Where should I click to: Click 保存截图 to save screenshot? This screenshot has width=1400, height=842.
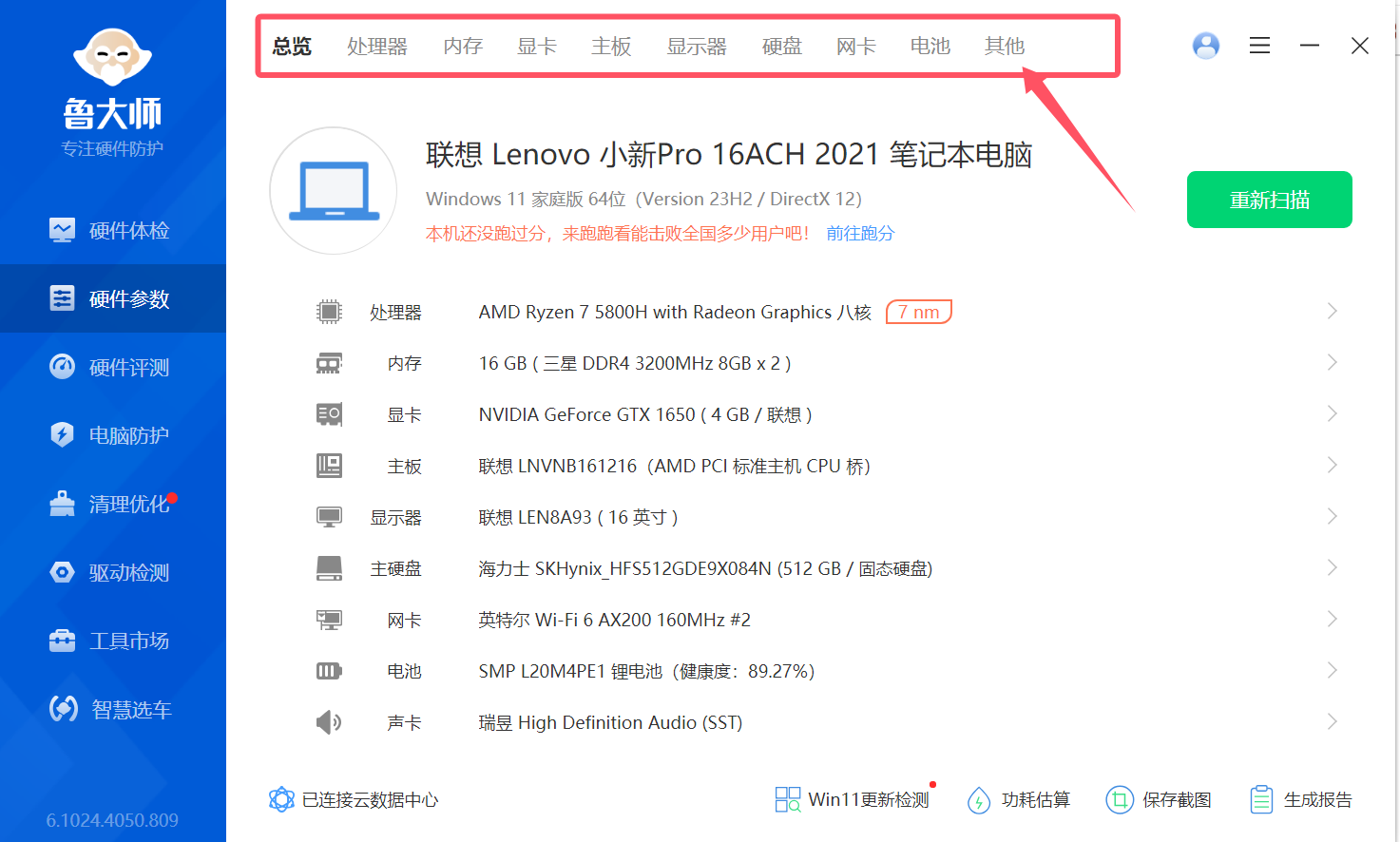[1159, 799]
